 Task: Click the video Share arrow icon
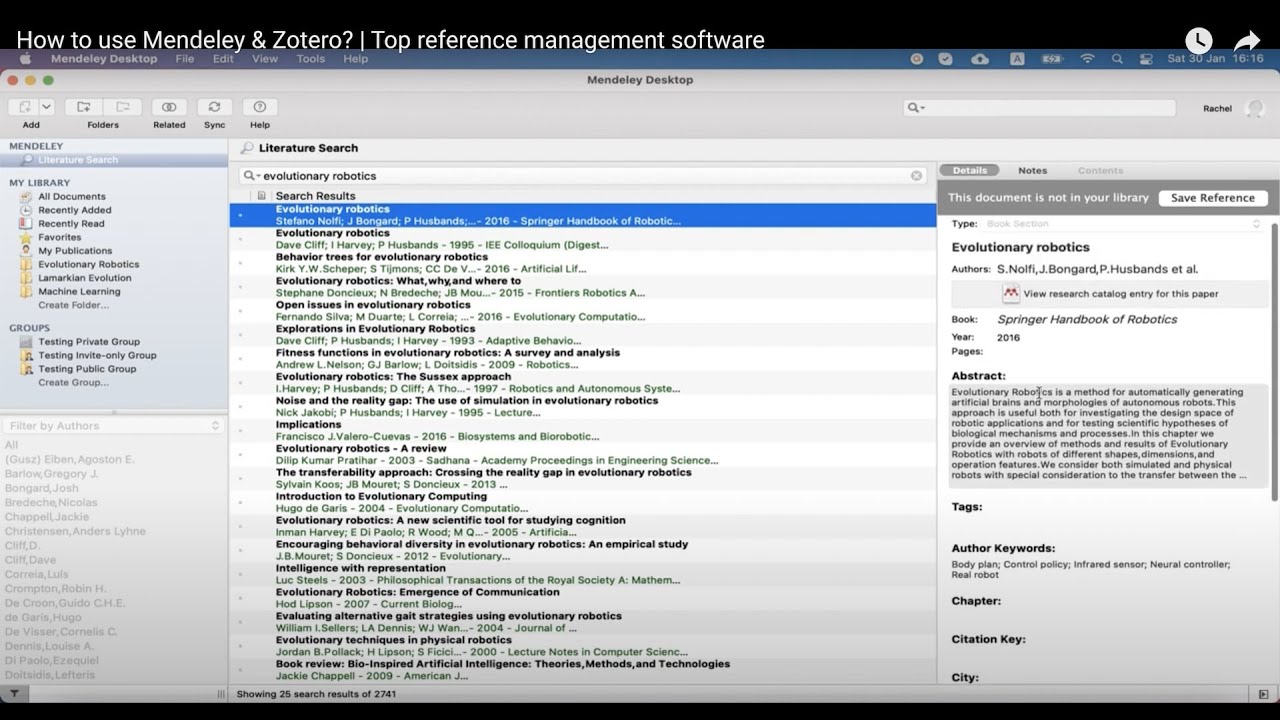[x=1246, y=41]
